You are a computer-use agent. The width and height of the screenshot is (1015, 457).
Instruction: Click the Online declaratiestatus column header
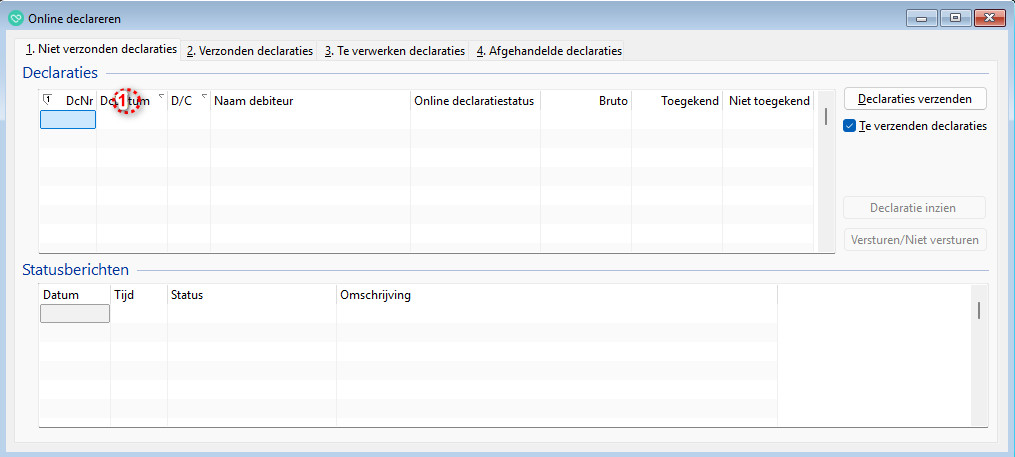pyautogui.click(x=475, y=101)
